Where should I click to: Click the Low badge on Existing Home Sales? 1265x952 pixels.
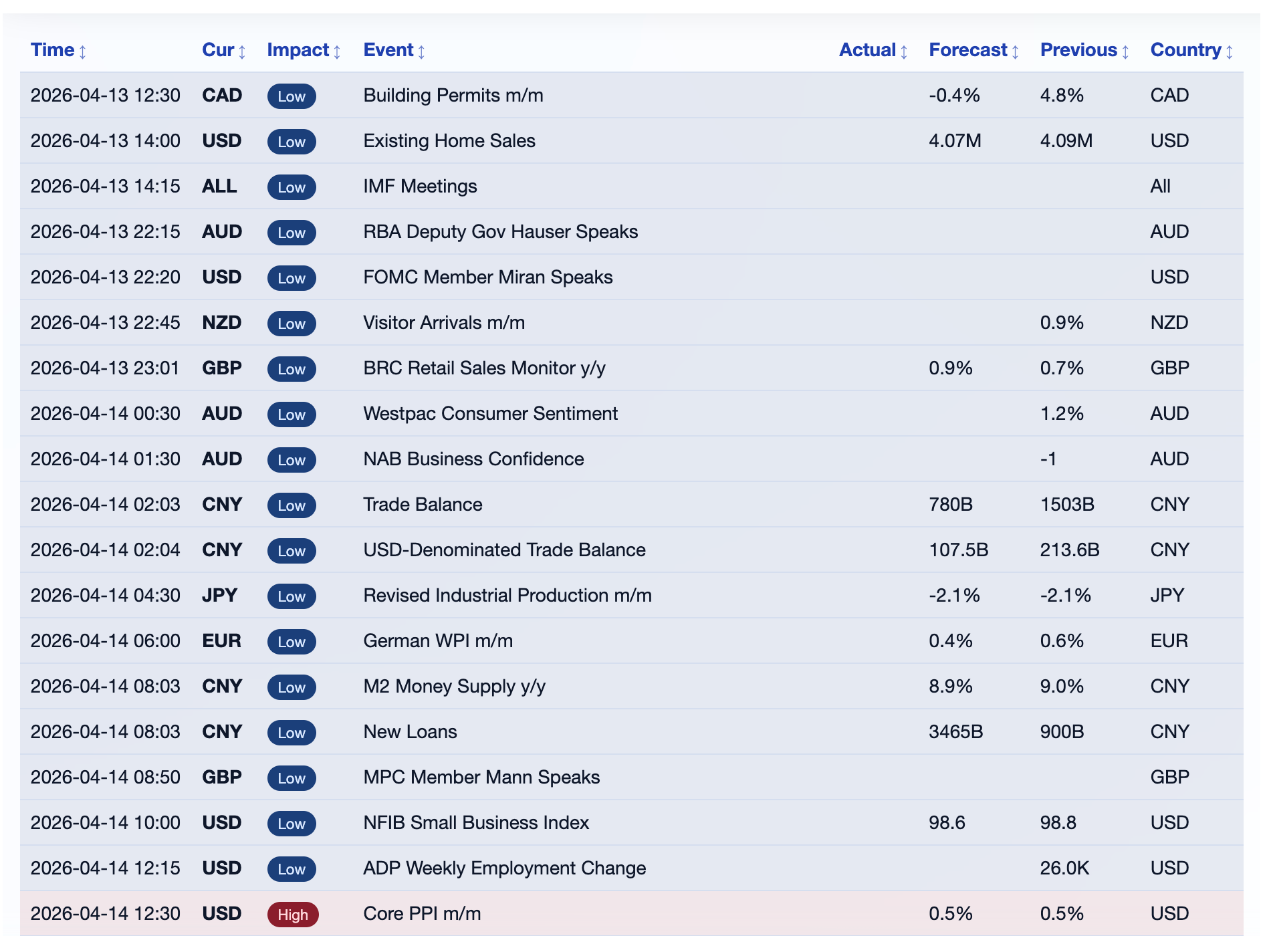[x=291, y=142]
